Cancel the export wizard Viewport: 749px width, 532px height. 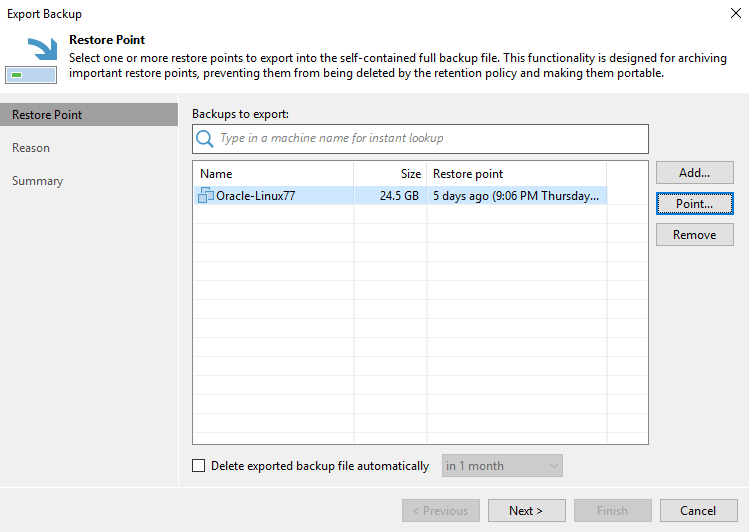(x=698, y=511)
